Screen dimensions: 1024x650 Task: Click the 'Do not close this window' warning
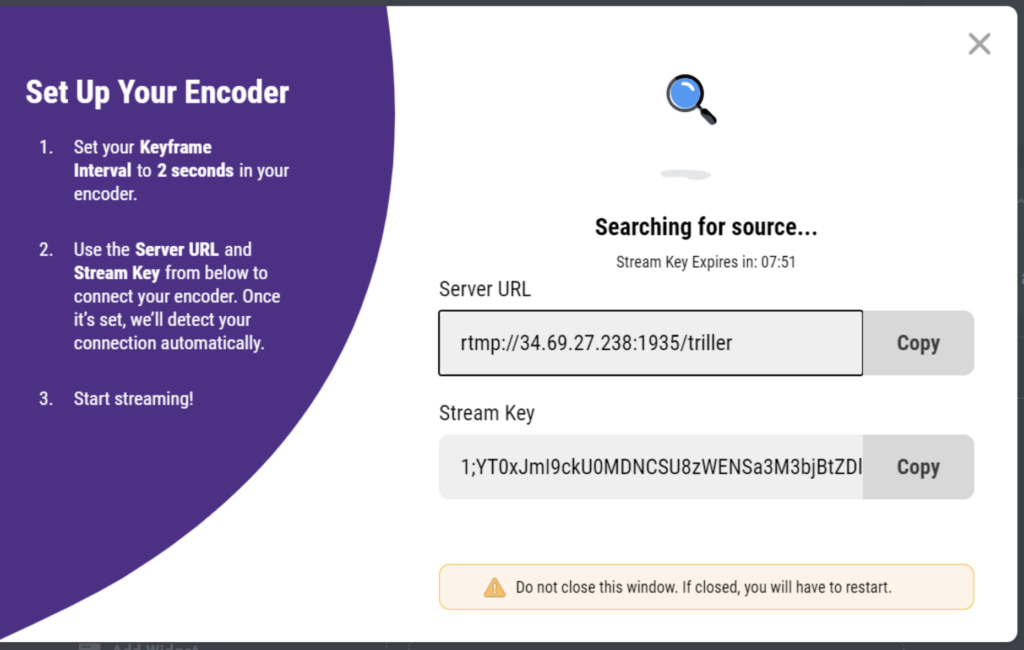click(x=703, y=587)
